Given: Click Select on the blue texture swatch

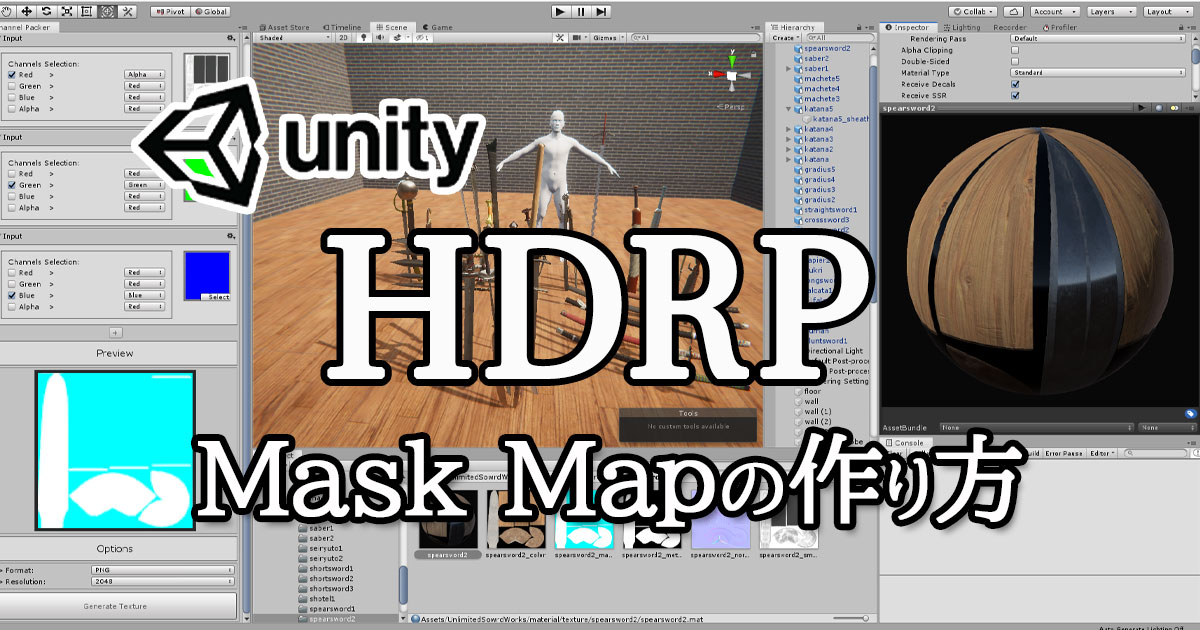Looking at the screenshot, I should [x=215, y=297].
